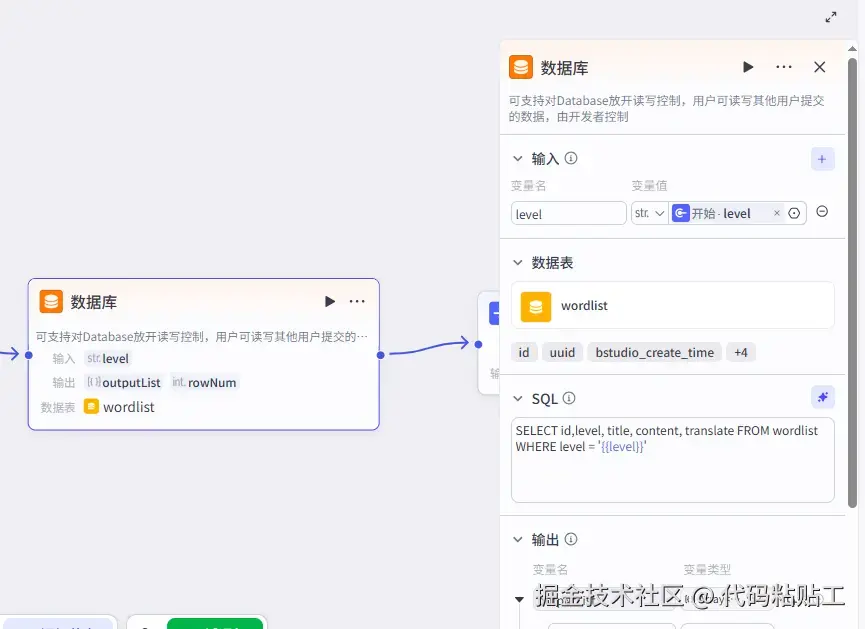Collapse the 输入 section
The height and width of the screenshot is (629, 865).
(517, 158)
